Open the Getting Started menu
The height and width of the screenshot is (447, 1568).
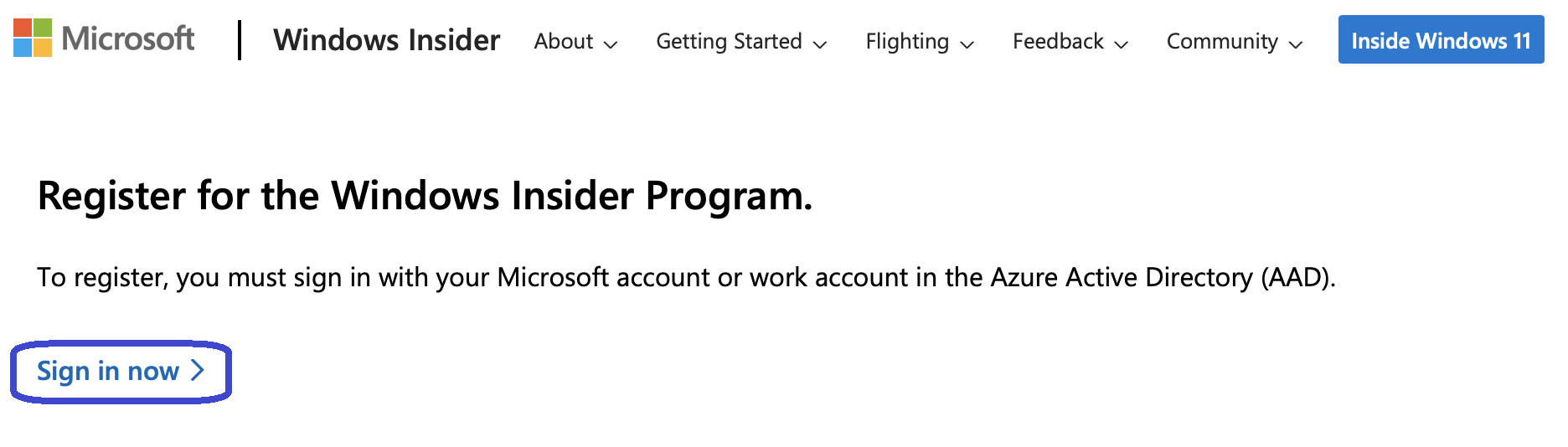click(741, 41)
